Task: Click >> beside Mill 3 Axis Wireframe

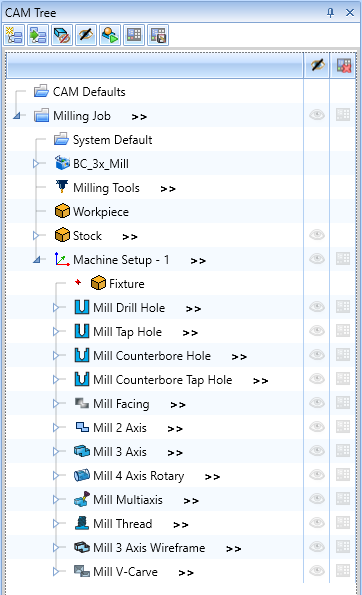Action: point(233,549)
